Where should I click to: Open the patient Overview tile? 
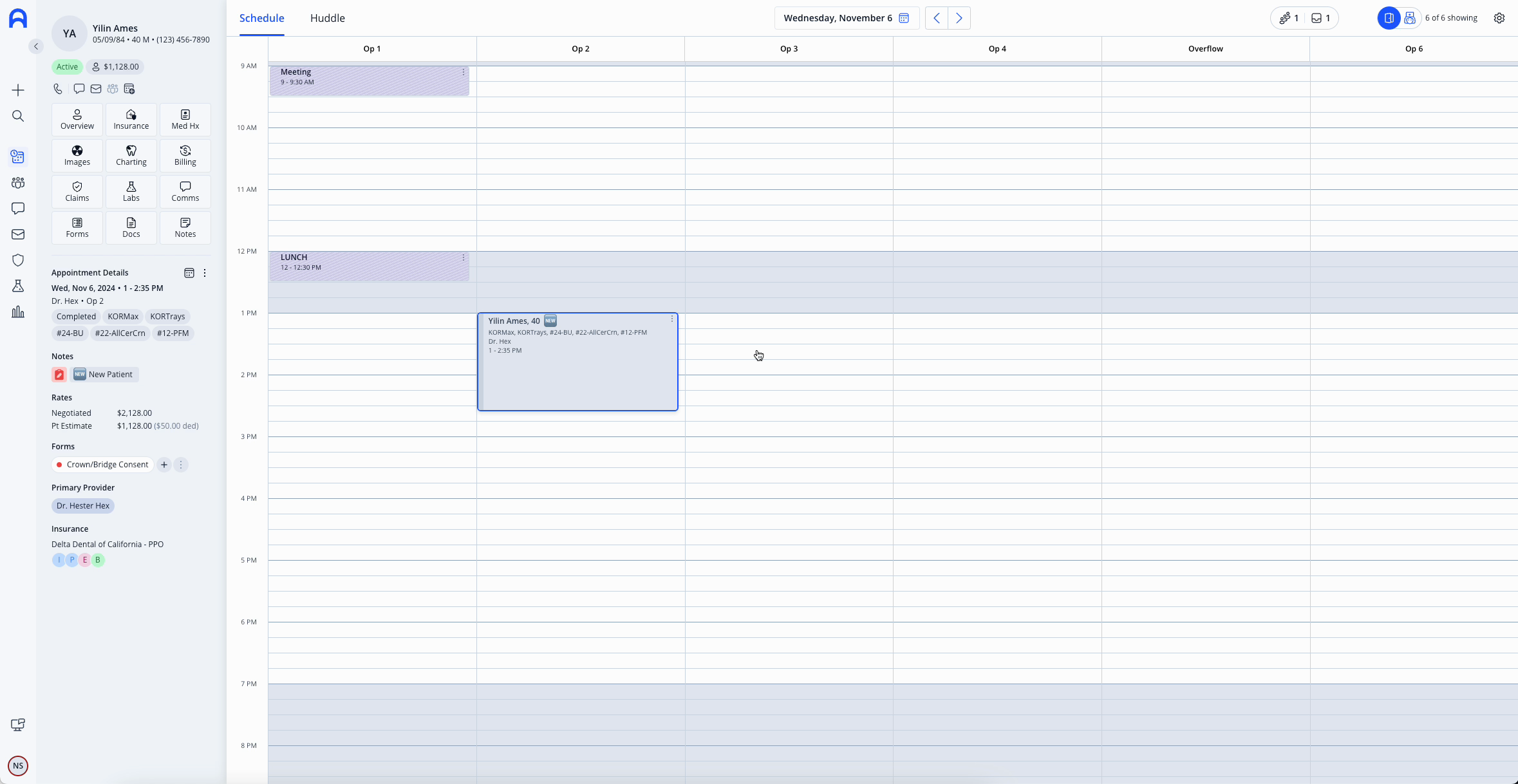click(77, 120)
